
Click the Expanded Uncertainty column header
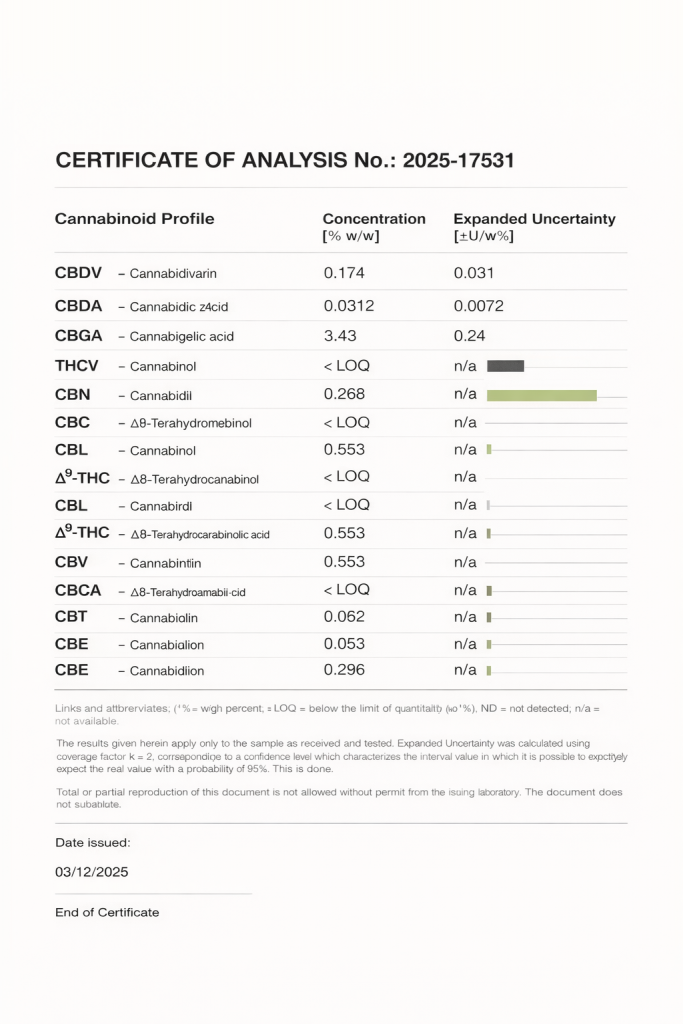(534, 219)
